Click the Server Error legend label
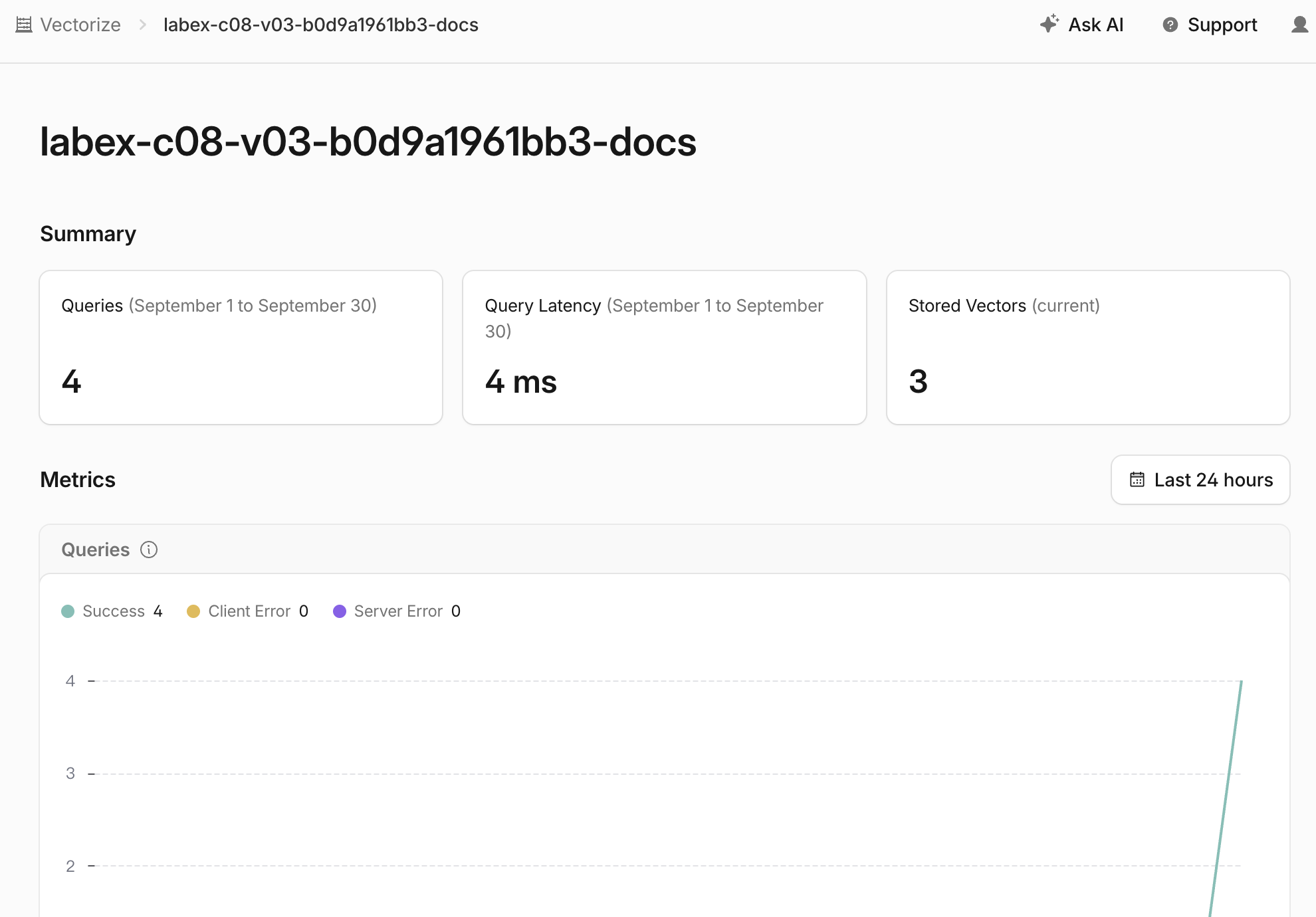This screenshot has width=1316, height=917. coord(398,611)
